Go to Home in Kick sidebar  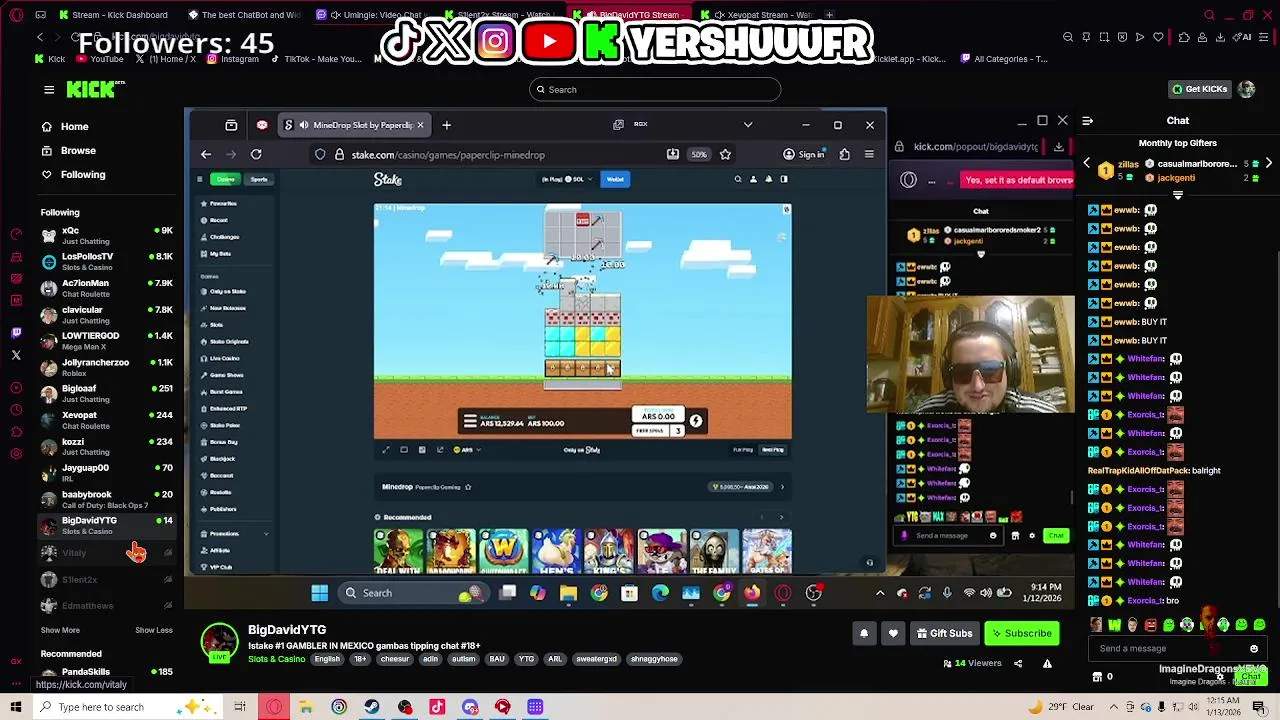coord(74,127)
